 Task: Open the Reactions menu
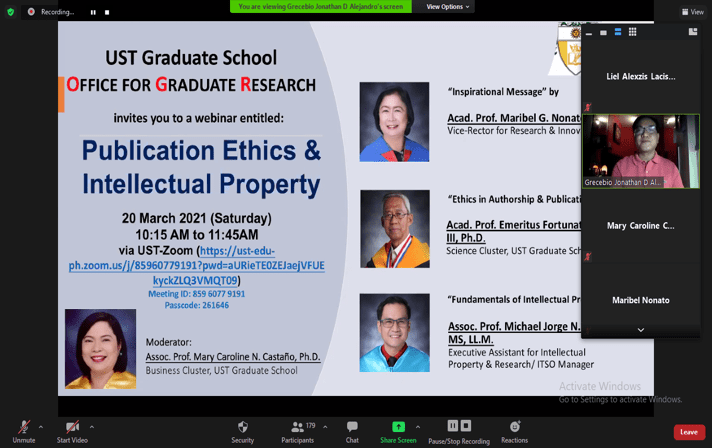point(514,432)
